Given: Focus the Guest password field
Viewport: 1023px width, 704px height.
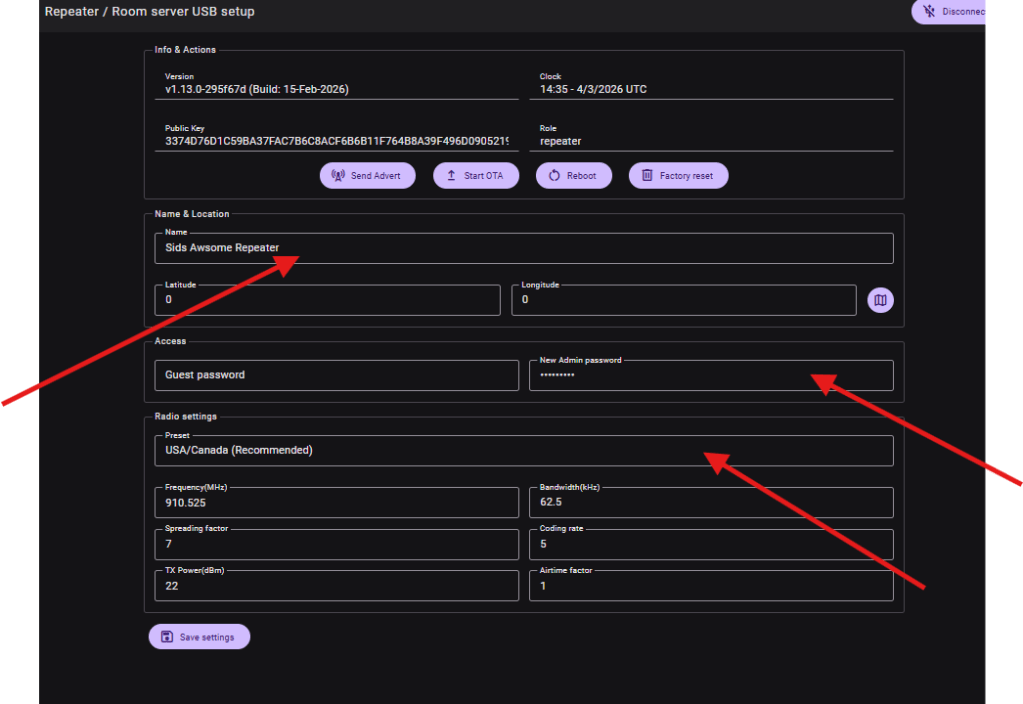Looking at the screenshot, I should (x=336, y=375).
